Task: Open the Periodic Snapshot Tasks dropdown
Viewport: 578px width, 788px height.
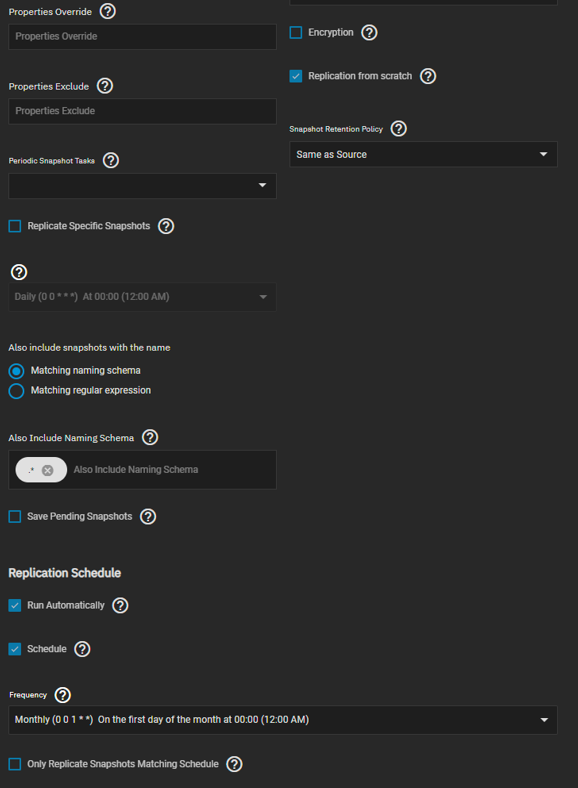Action: [142, 185]
